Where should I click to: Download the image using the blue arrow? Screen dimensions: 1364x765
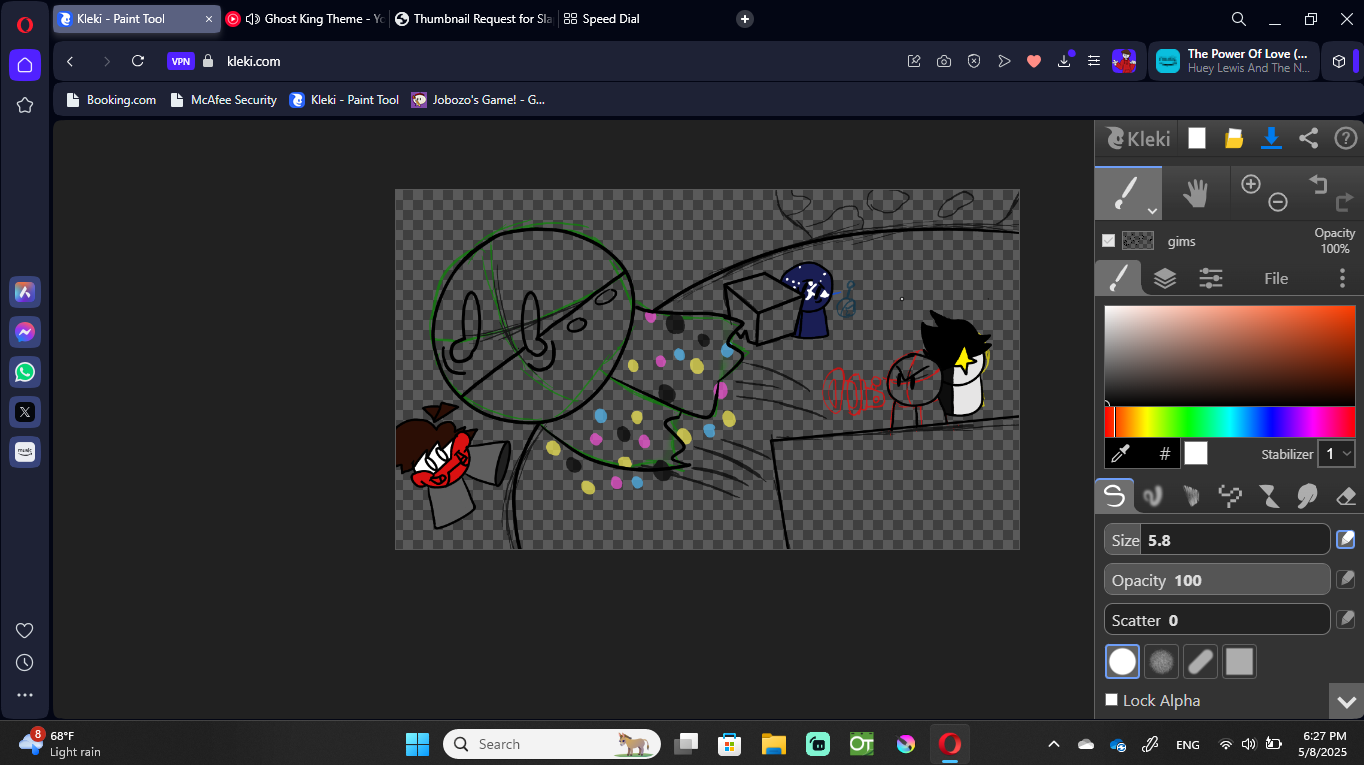1271,138
